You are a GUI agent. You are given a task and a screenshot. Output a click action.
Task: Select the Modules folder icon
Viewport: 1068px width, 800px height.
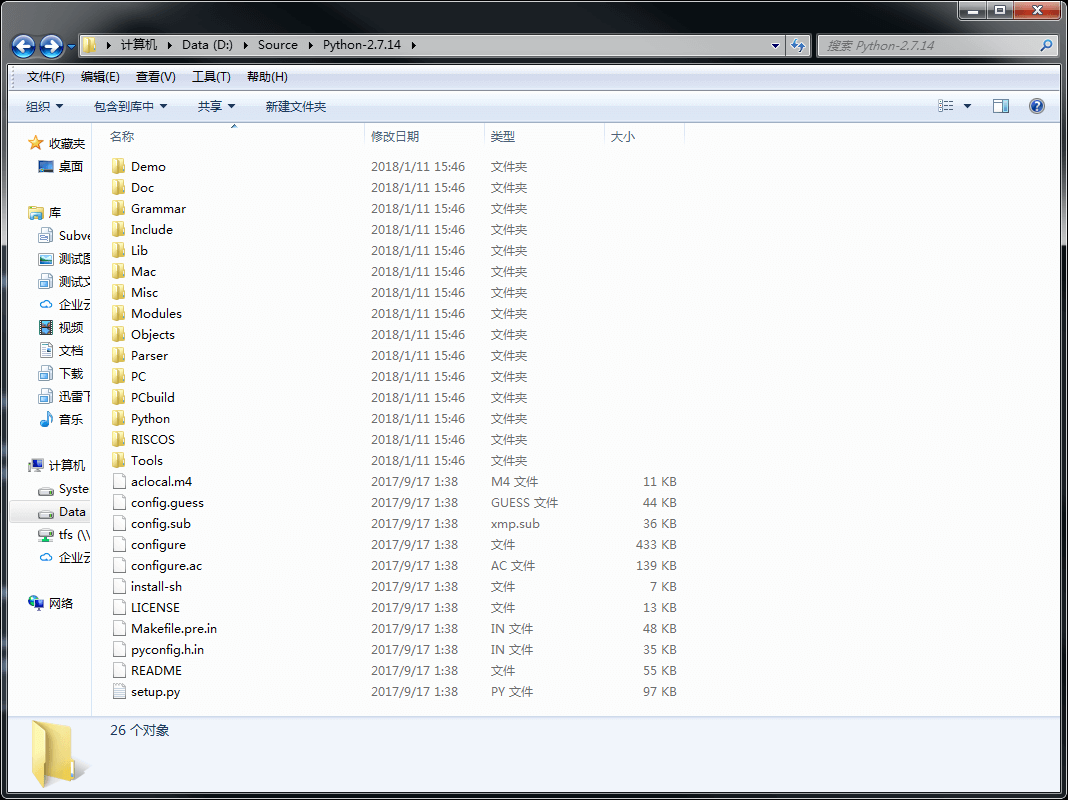click(119, 313)
